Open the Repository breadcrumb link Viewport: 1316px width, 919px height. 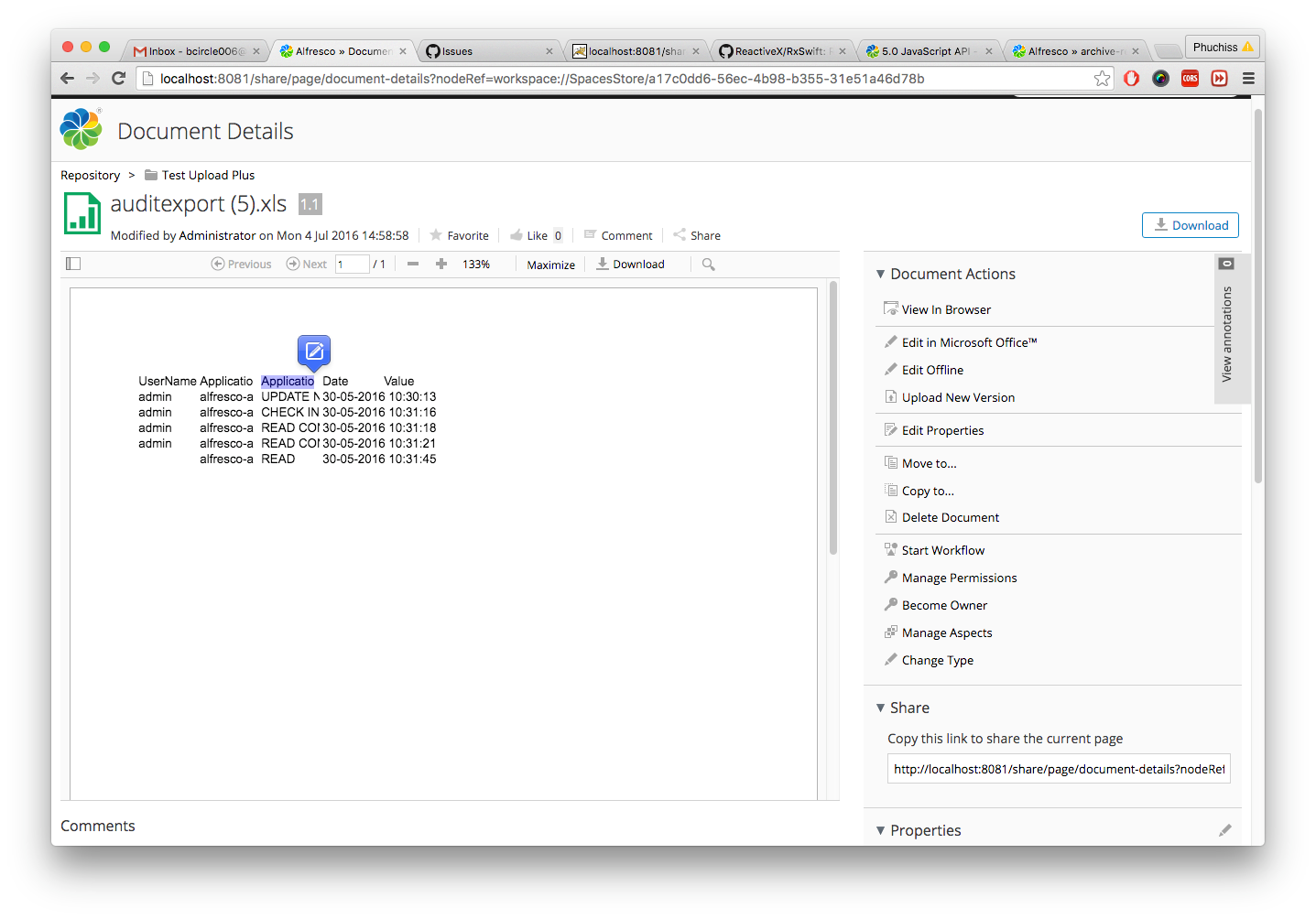[90, 175]
